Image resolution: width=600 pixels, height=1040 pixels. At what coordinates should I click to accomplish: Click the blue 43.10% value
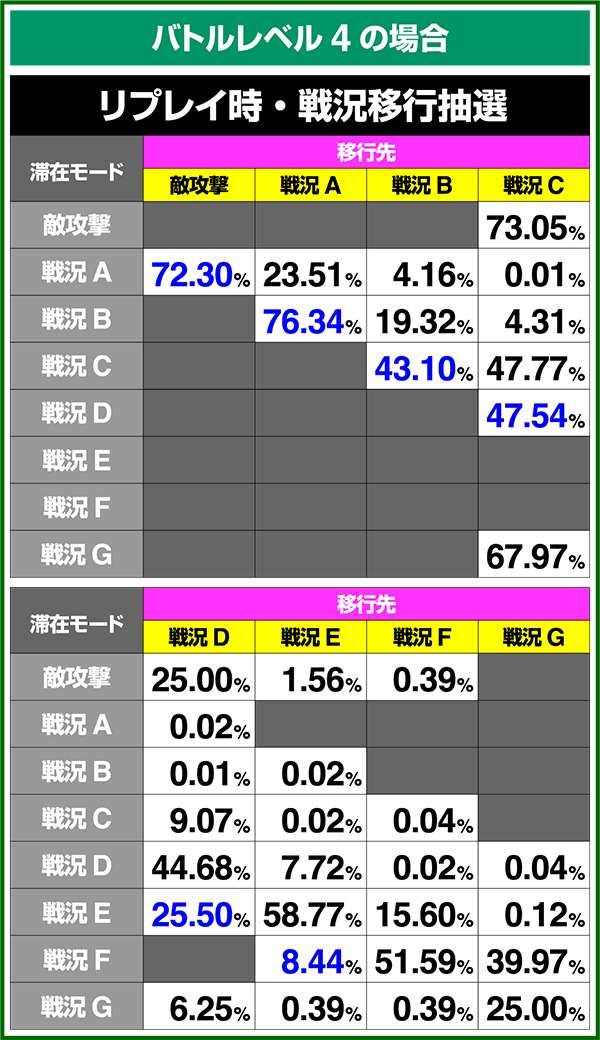click(422, 367)
